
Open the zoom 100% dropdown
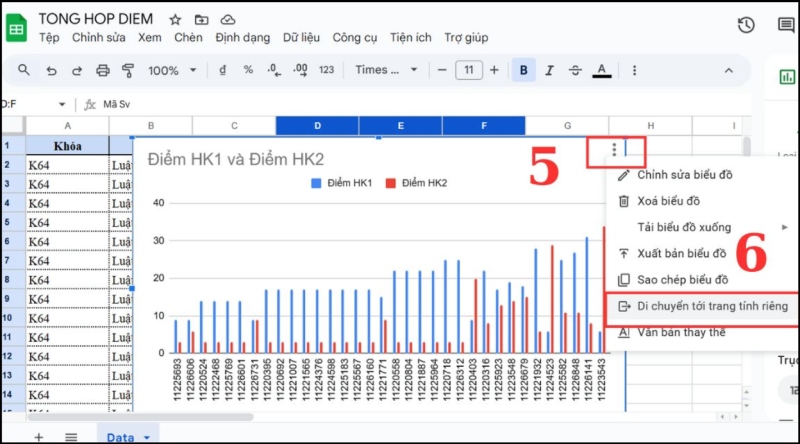point(172,70)
